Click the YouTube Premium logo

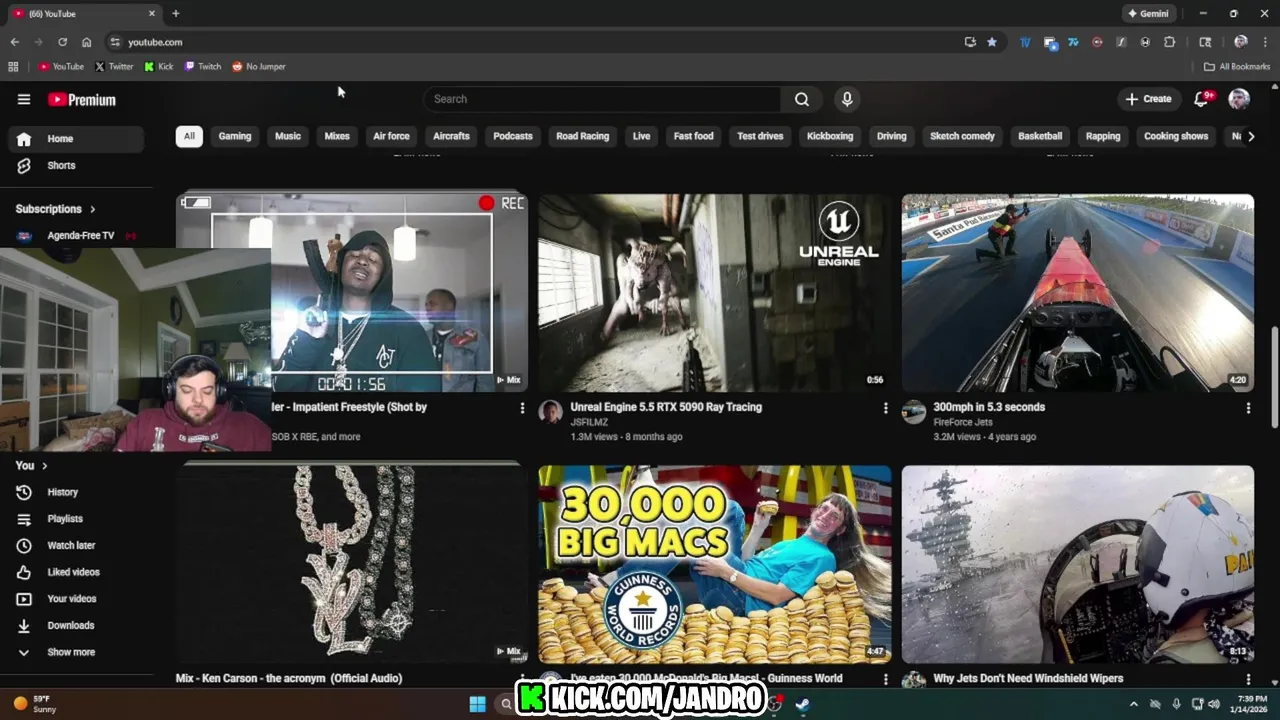point(82,100)
